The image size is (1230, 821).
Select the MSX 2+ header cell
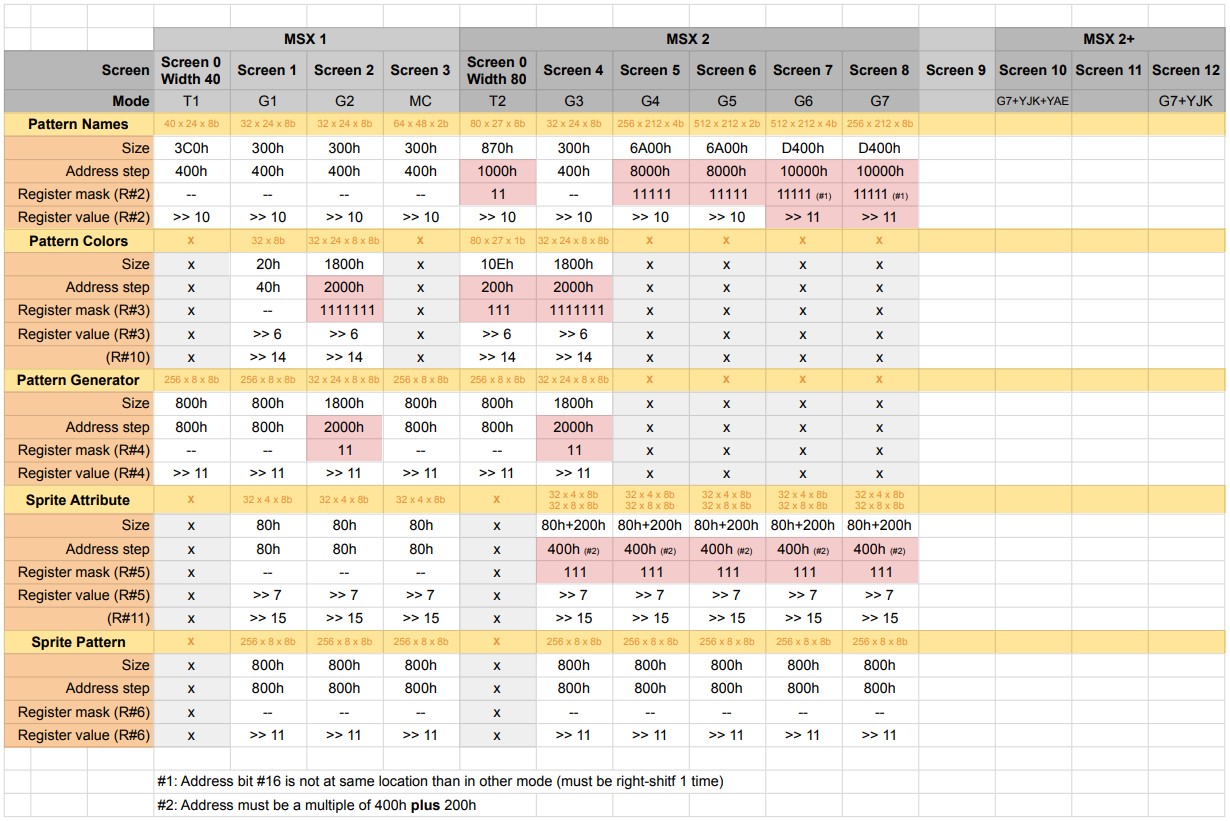(x=1109, y=39)
